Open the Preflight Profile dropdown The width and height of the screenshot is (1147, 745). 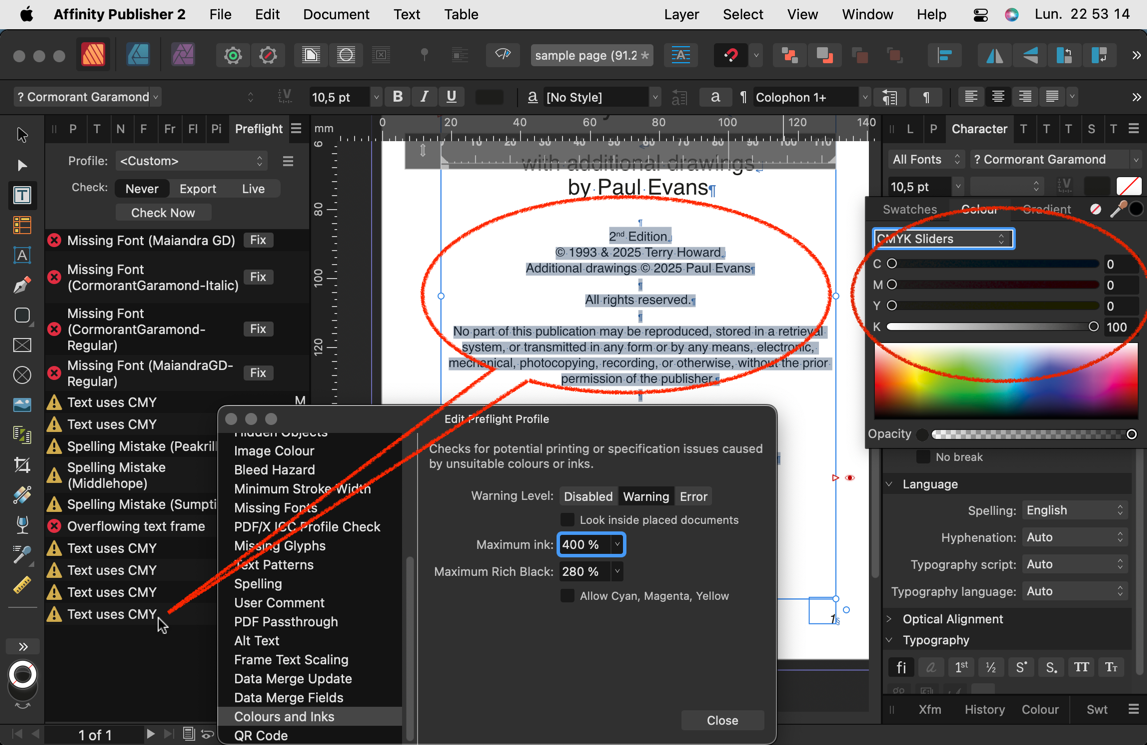tap(191, 161)
